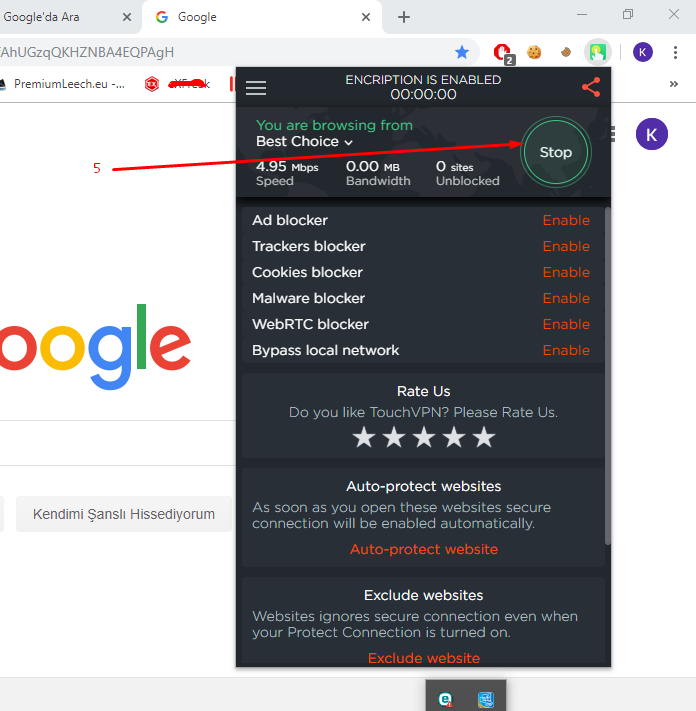Click the Auto-protect website link
The image size is (696, 711).
(423, 549)
